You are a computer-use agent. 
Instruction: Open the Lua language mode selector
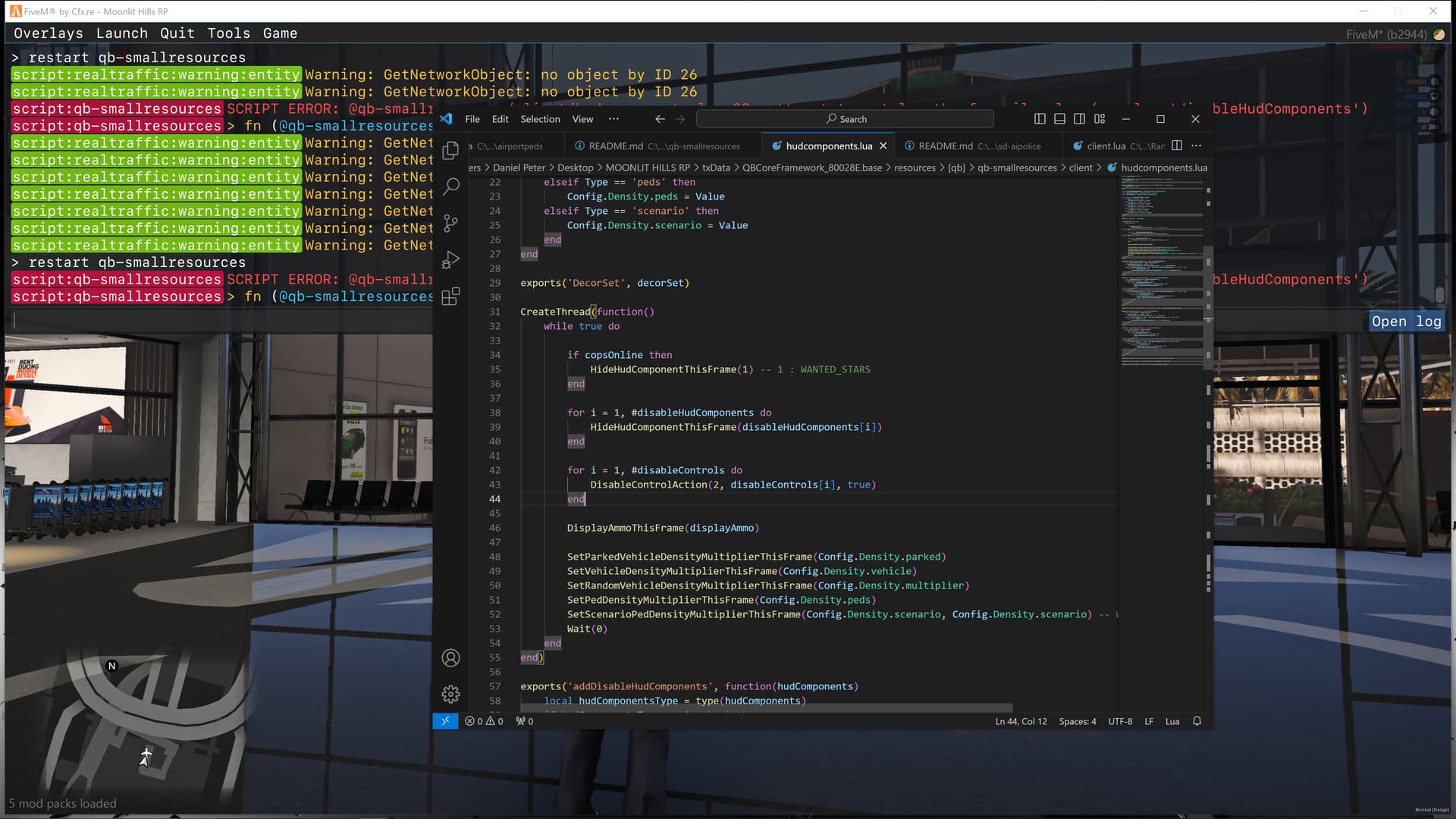tap(1172, 721)
